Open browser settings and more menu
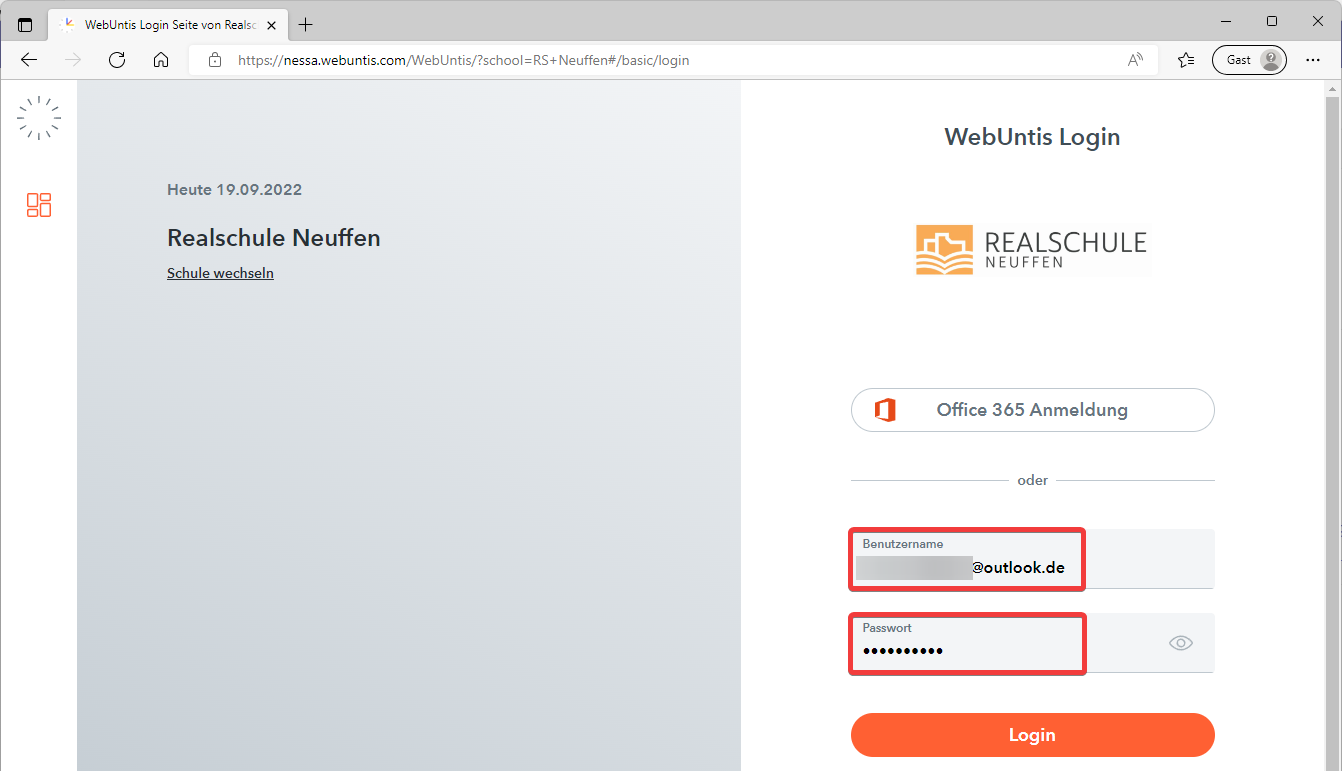 (1313, 60)
